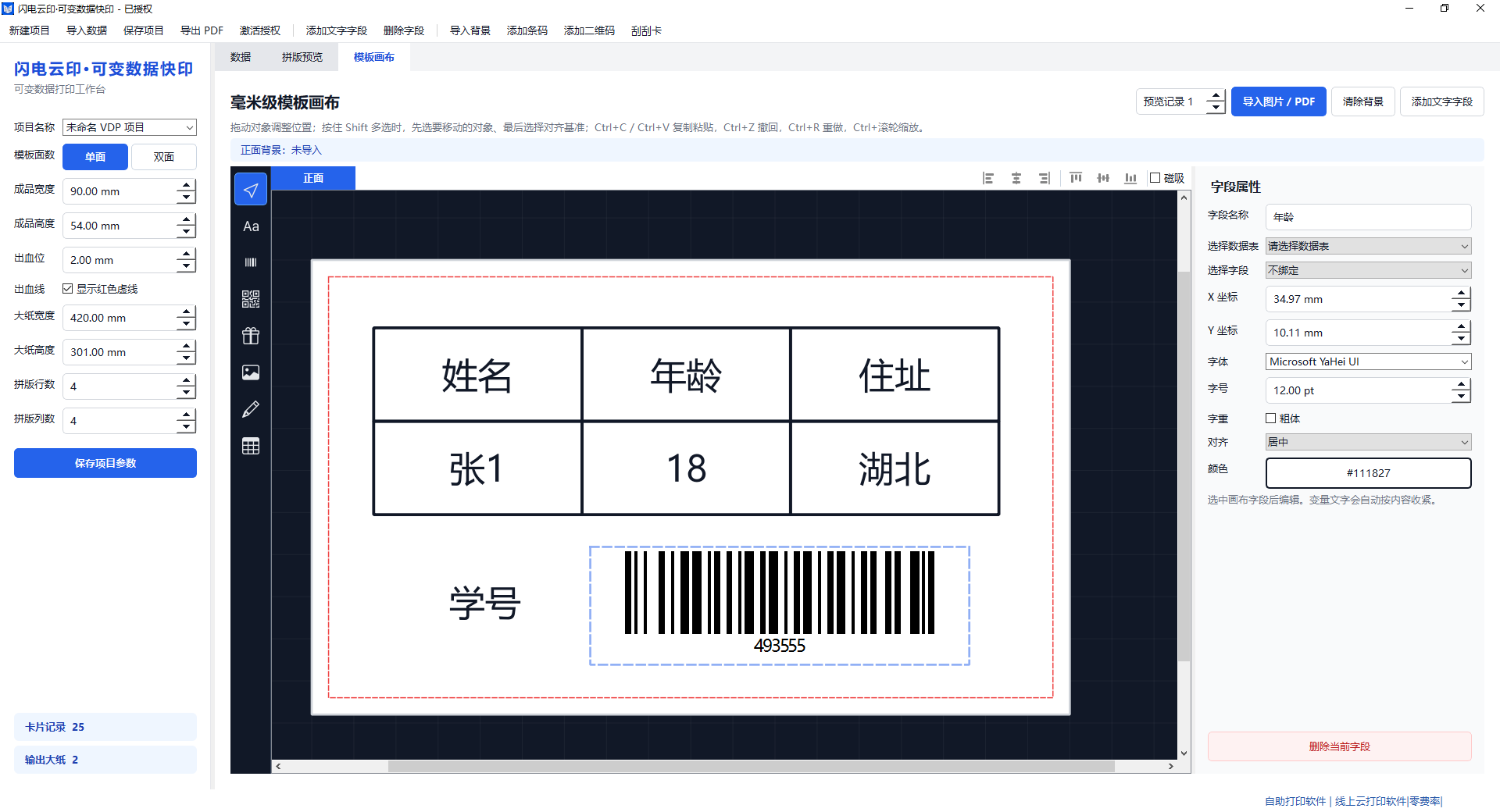
Task: Decrease Y 坐标 with down arrow
Action: (x=1461, y=339)
